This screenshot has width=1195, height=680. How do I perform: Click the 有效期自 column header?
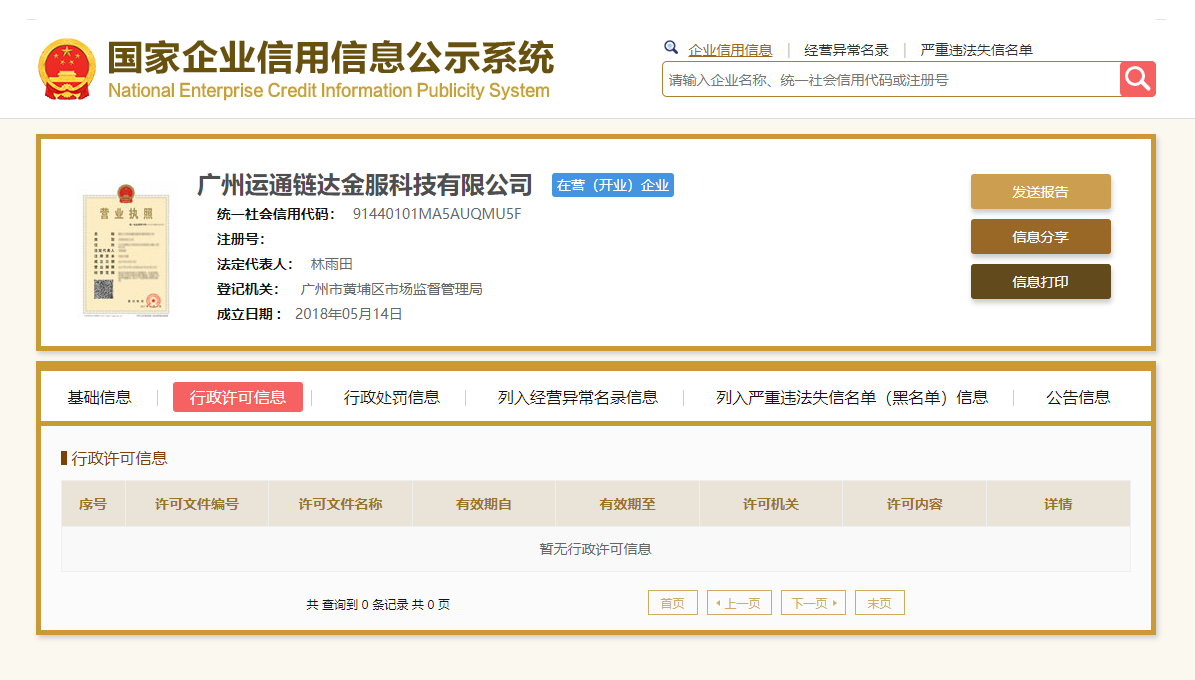tap(483, 504)
